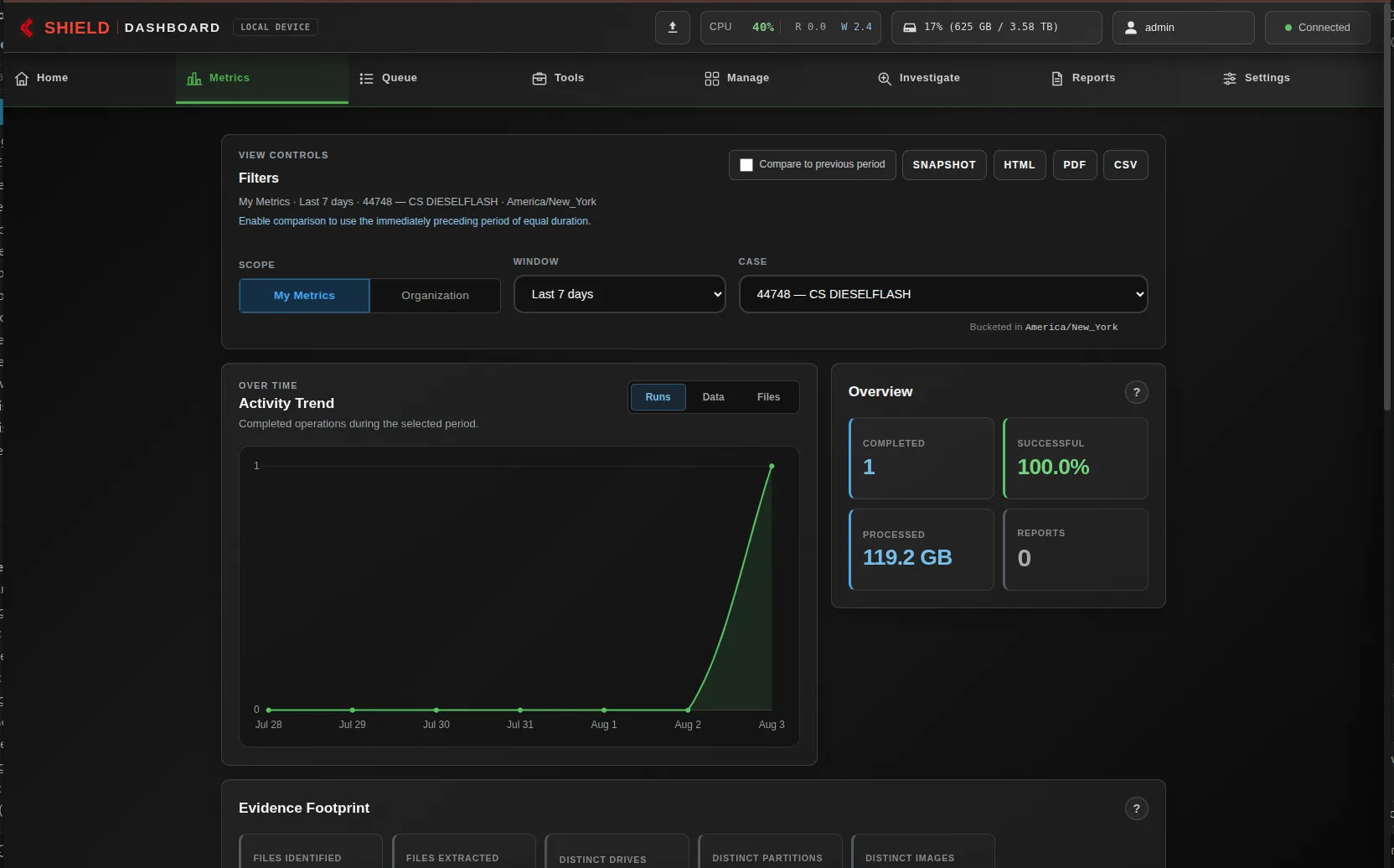Click the DISTINCT DRIVES card
Image resolution: width=1394 pixels, height=868 pixels.
tap(617, 851)
